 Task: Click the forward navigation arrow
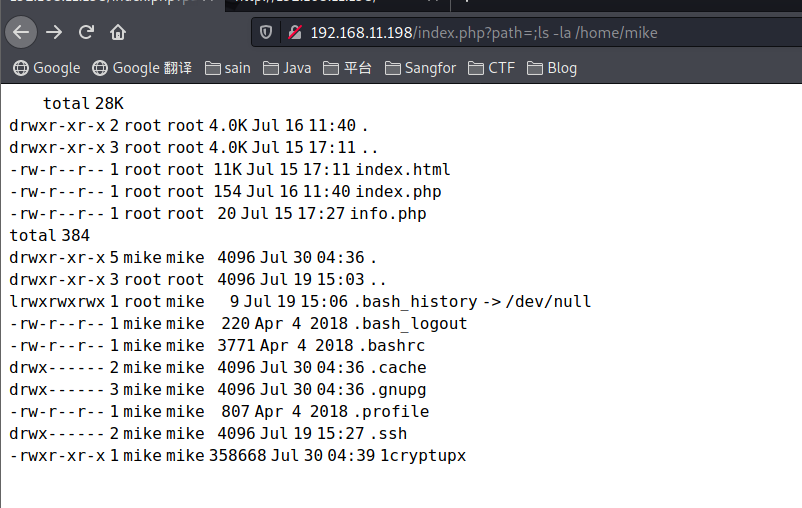(x=54, y=32)
